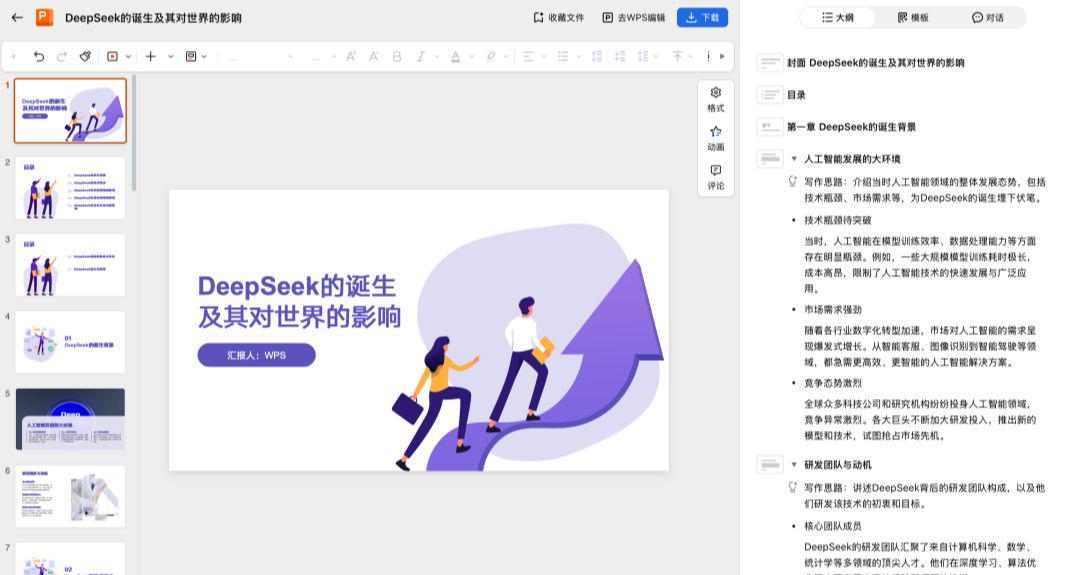Undo the last action
The image size is (1080, 575).
39,56
